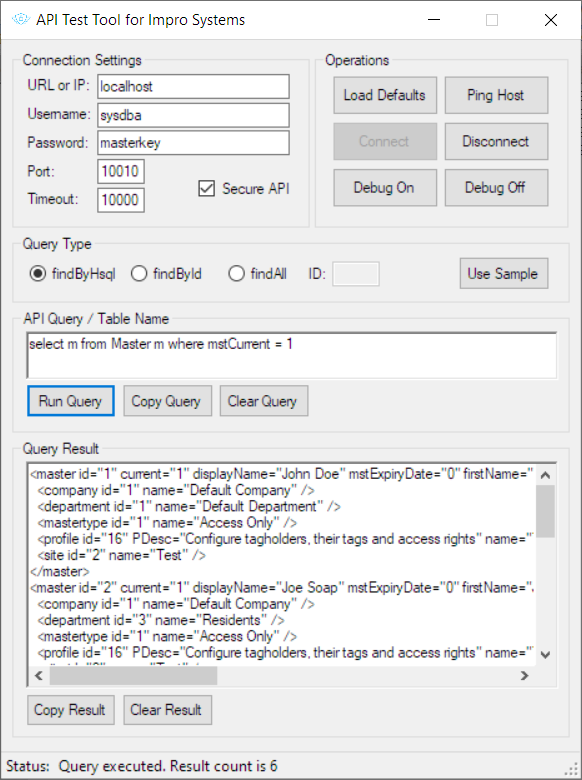The height and width of the screenshot is (780, 582).
Task: Click the Password field showing masterkey
Action: pyautogui.click(x=193, y=143)
